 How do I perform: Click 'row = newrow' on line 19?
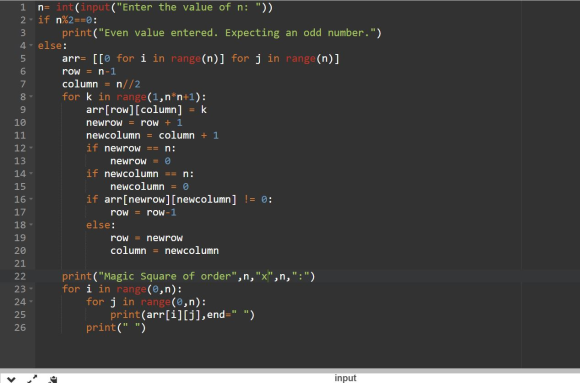[x=146, y=238]
